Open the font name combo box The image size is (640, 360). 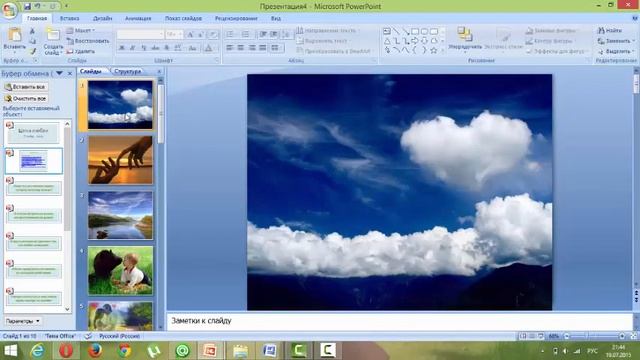(140, 35)
